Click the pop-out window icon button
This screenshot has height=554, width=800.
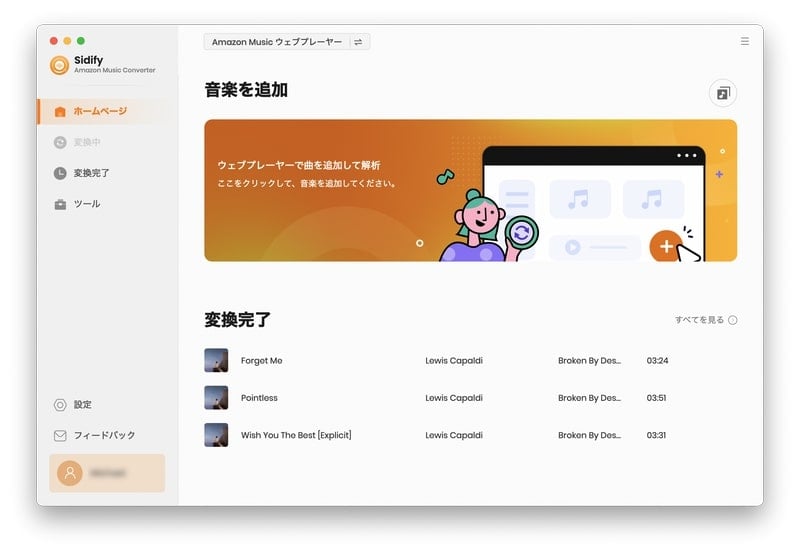pos(722,93)
